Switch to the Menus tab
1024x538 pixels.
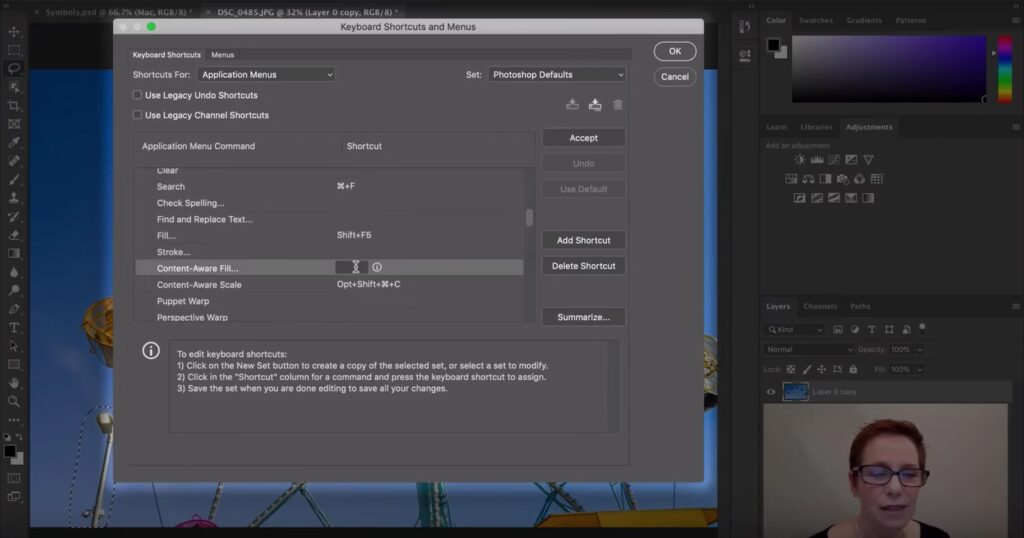[x=222, y=55]
